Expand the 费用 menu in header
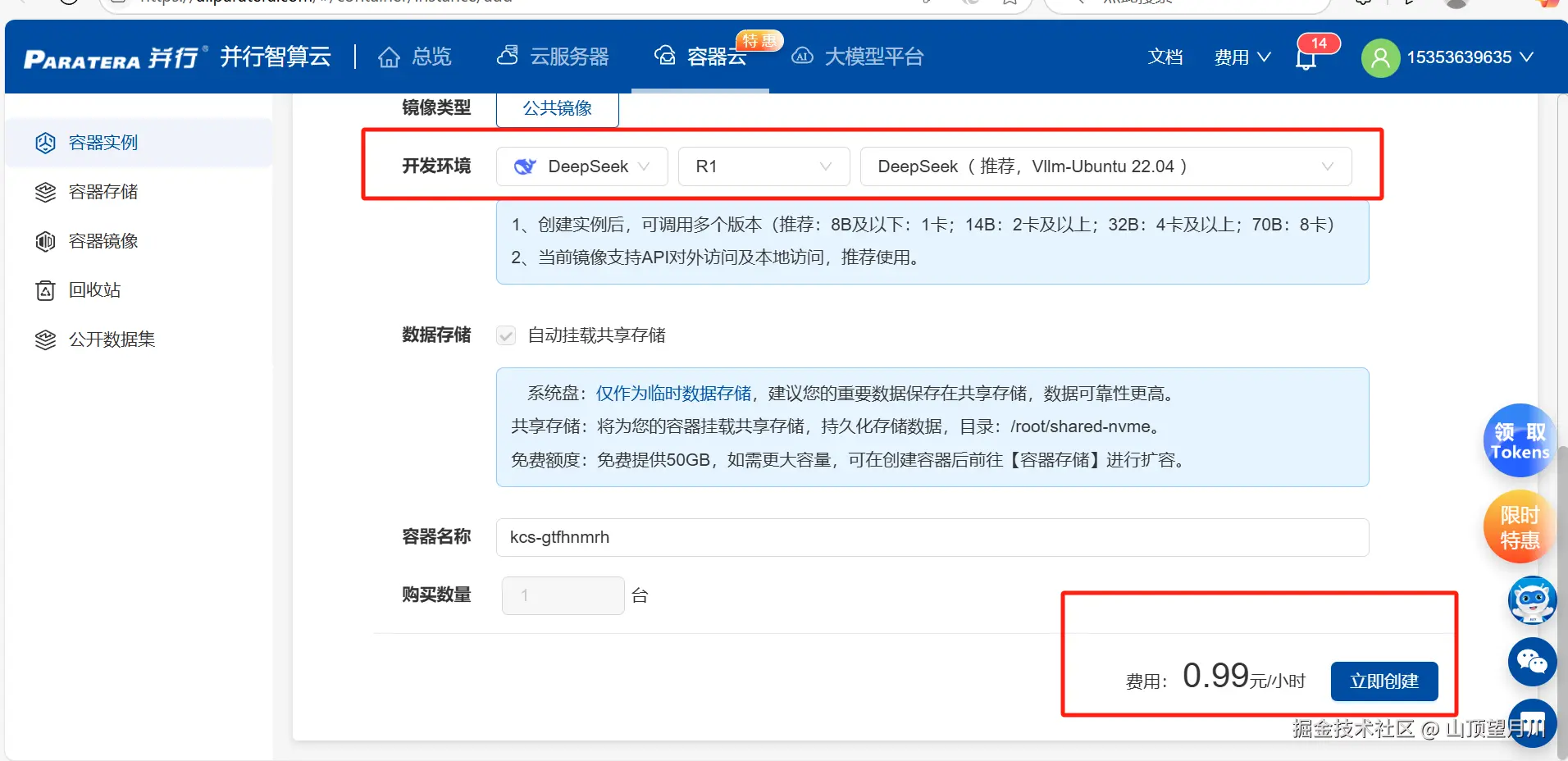The image size is (1568, 761). click(1242, 57)
